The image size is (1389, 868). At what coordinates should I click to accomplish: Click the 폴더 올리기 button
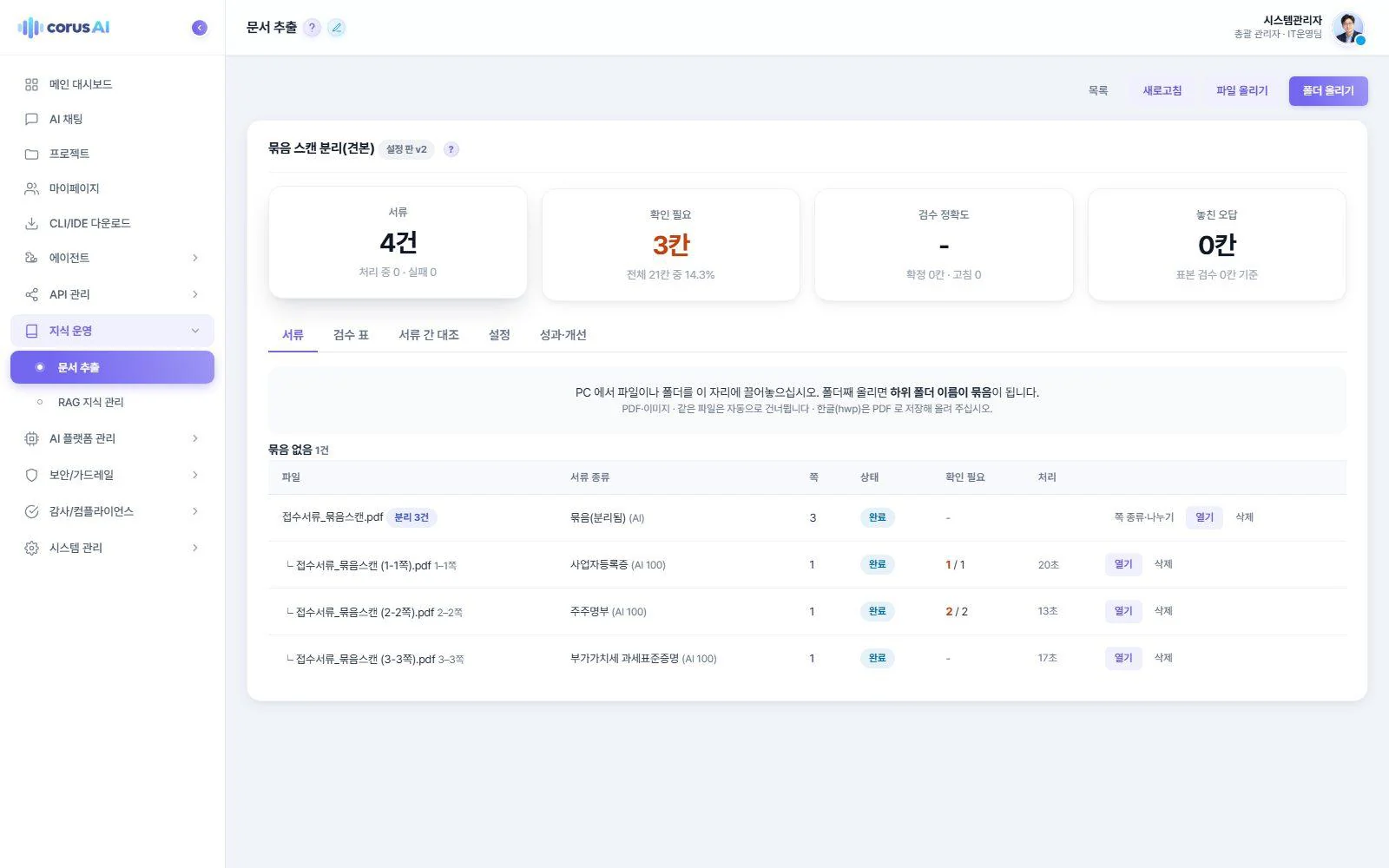[x=1328, y=91]
